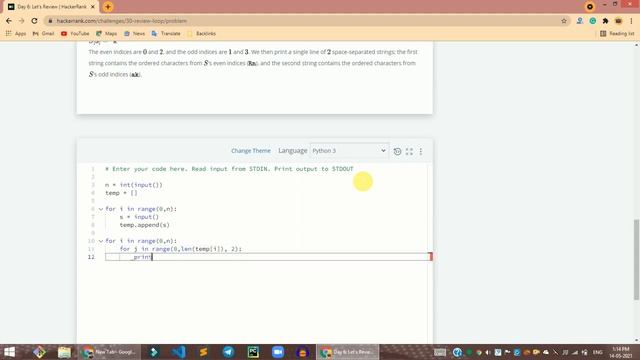This screenshot has height=360, width=640.
Task: Open the Maps bookmark
Action: 107,33
